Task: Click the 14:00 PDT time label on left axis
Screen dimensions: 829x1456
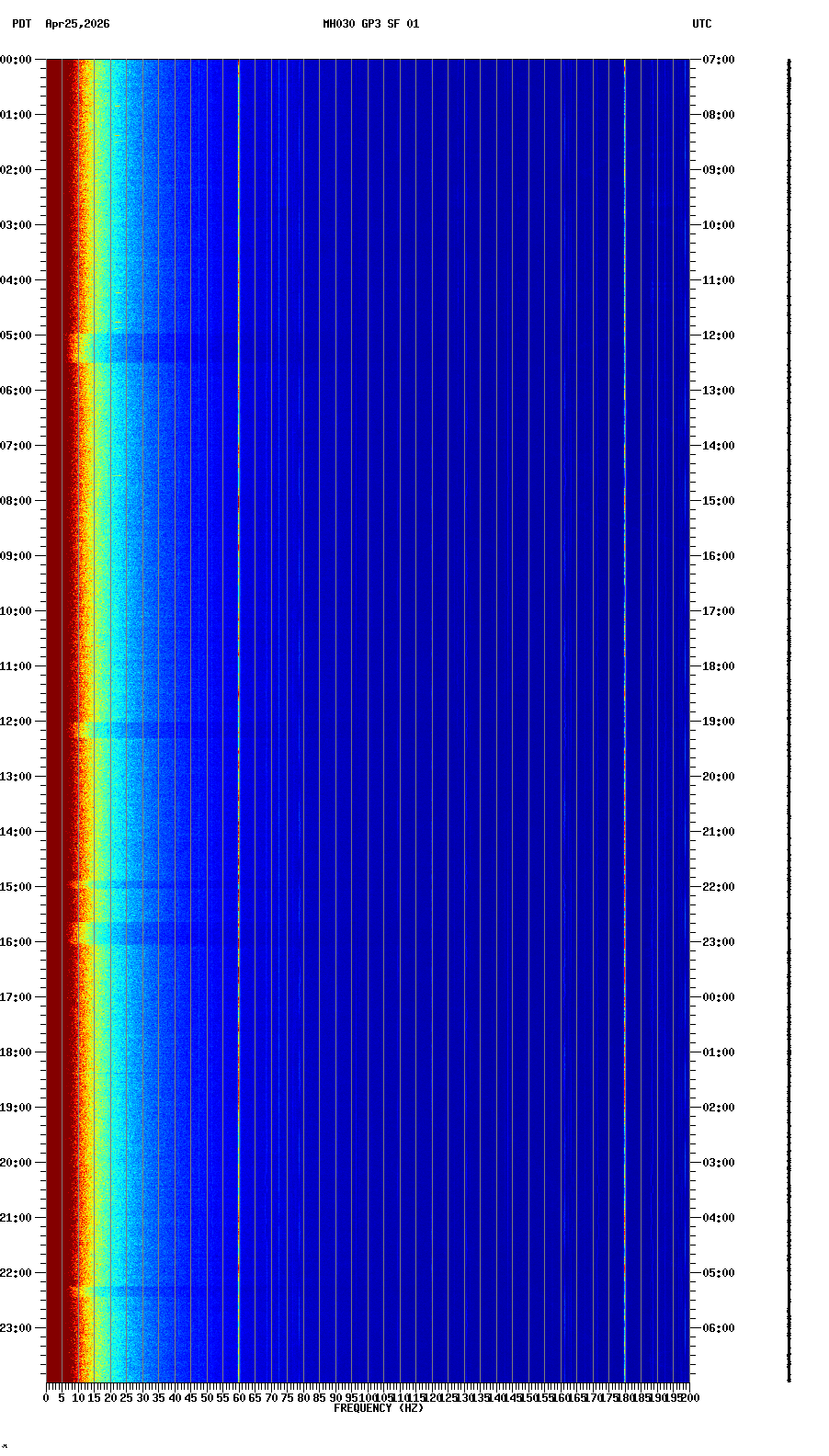Action: [16, 832]
